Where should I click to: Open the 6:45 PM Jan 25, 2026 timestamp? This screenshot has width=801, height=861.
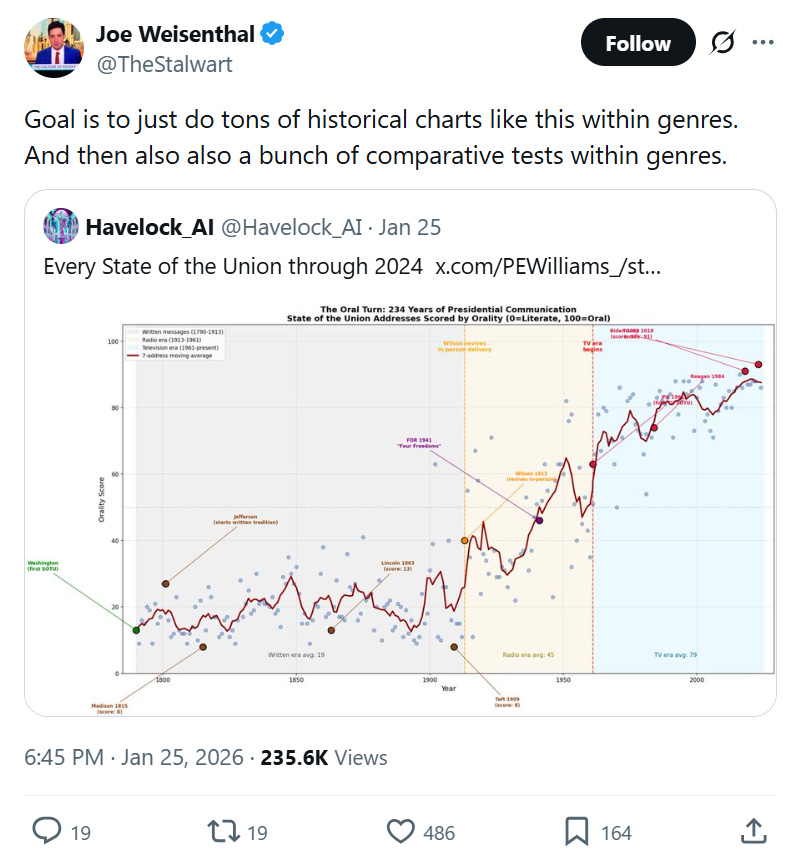[133, 758]
